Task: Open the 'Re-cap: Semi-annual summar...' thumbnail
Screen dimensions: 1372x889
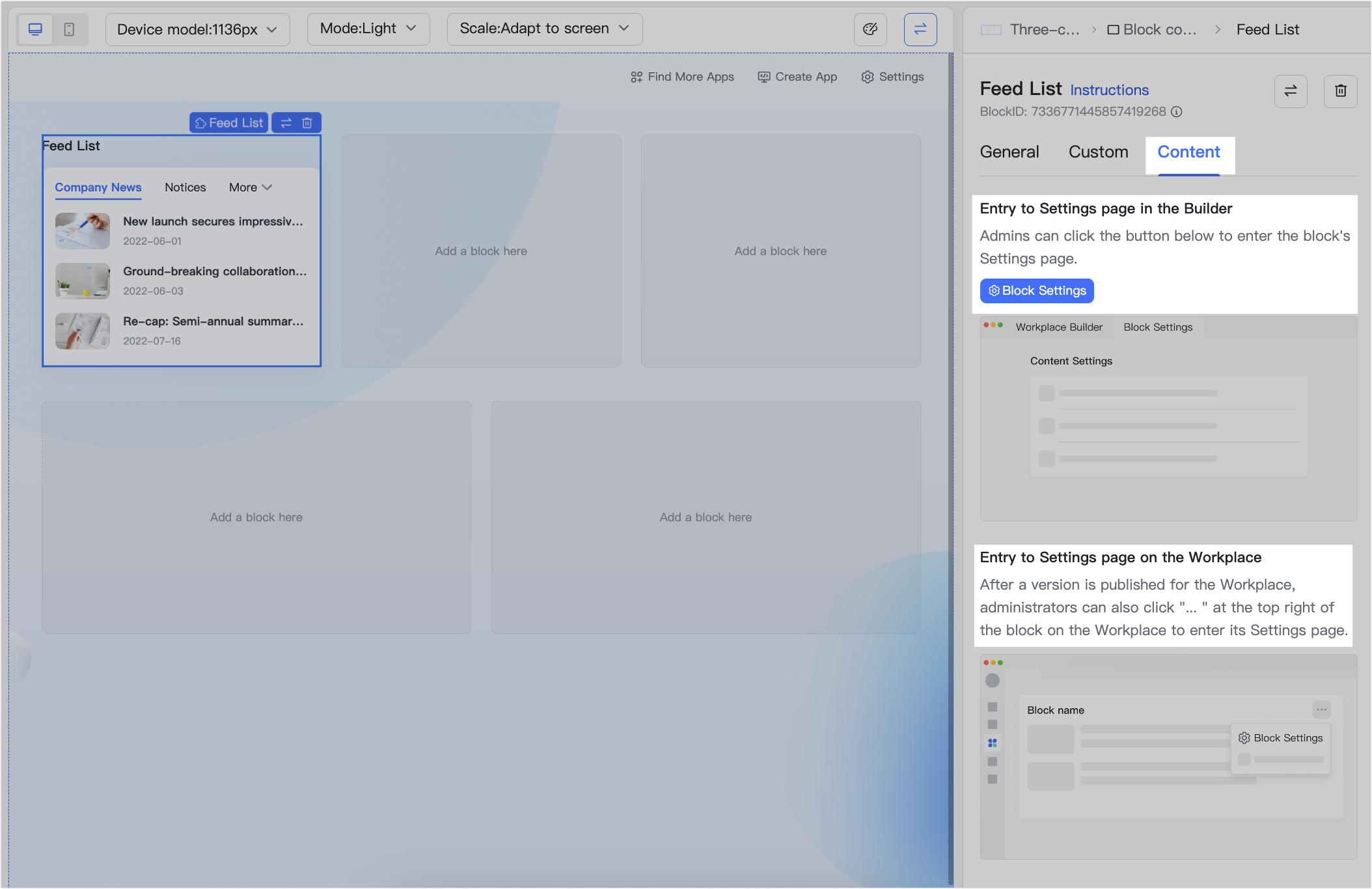Action: (x=83, y=331)
